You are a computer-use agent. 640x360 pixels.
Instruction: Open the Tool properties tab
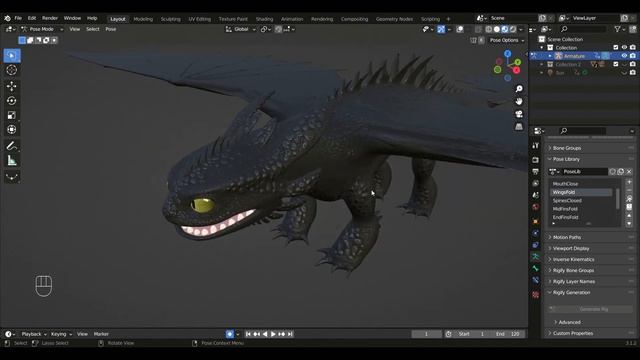(x=536, y=146)
